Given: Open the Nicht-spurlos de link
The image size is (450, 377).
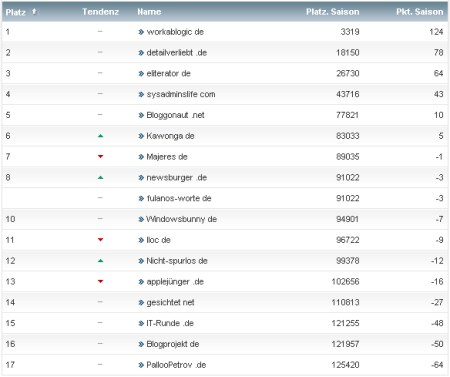Looking at the screenshot, I should [x=177, y=261].
